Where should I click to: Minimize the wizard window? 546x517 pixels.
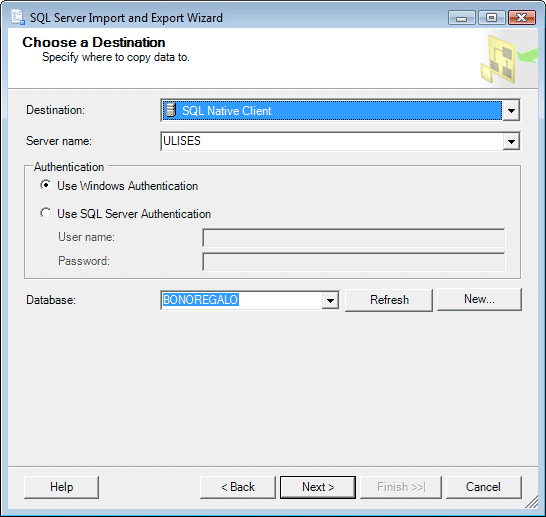pos(461,18)
